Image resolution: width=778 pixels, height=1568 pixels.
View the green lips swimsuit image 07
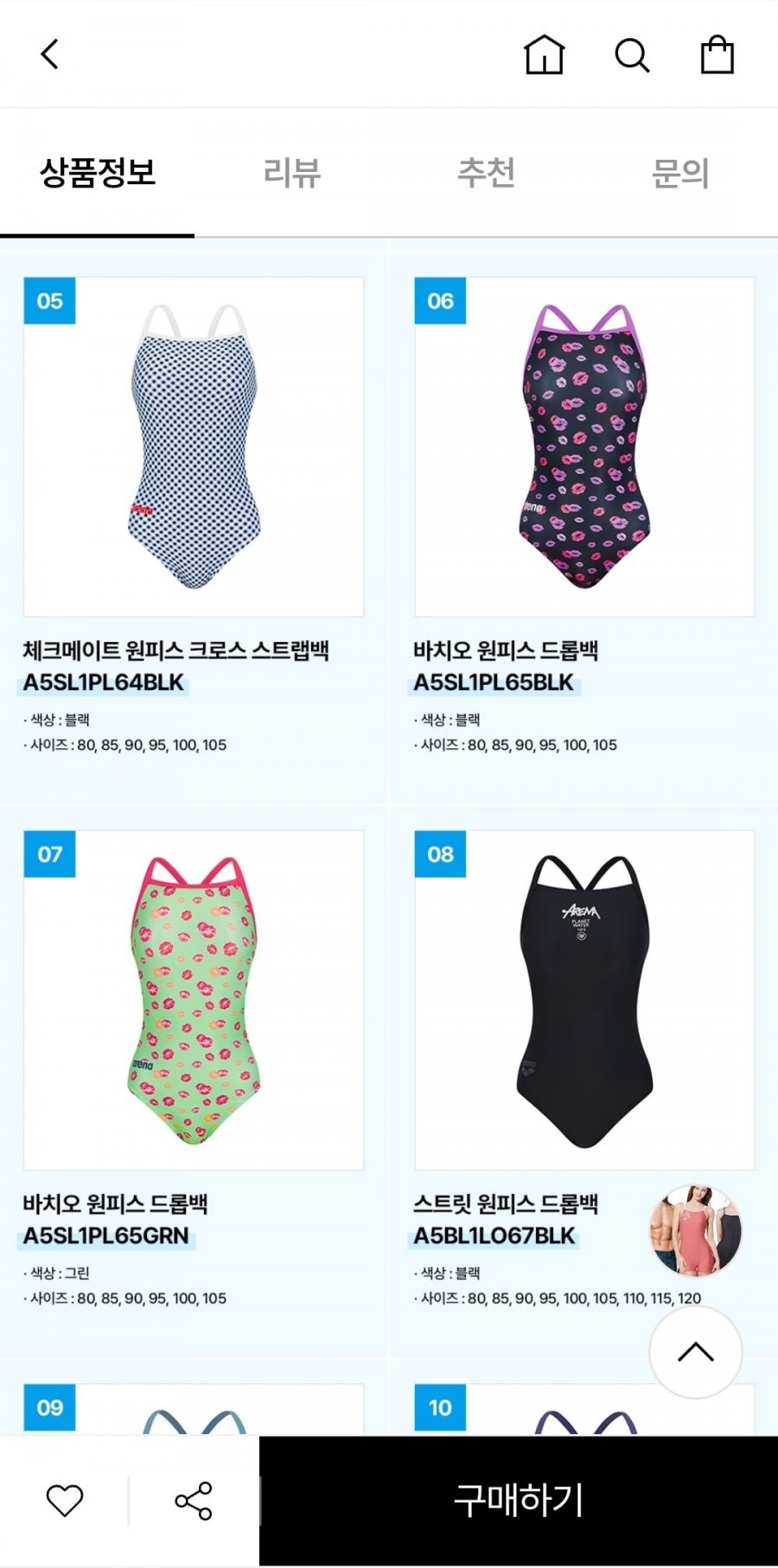pos(194,1000)
